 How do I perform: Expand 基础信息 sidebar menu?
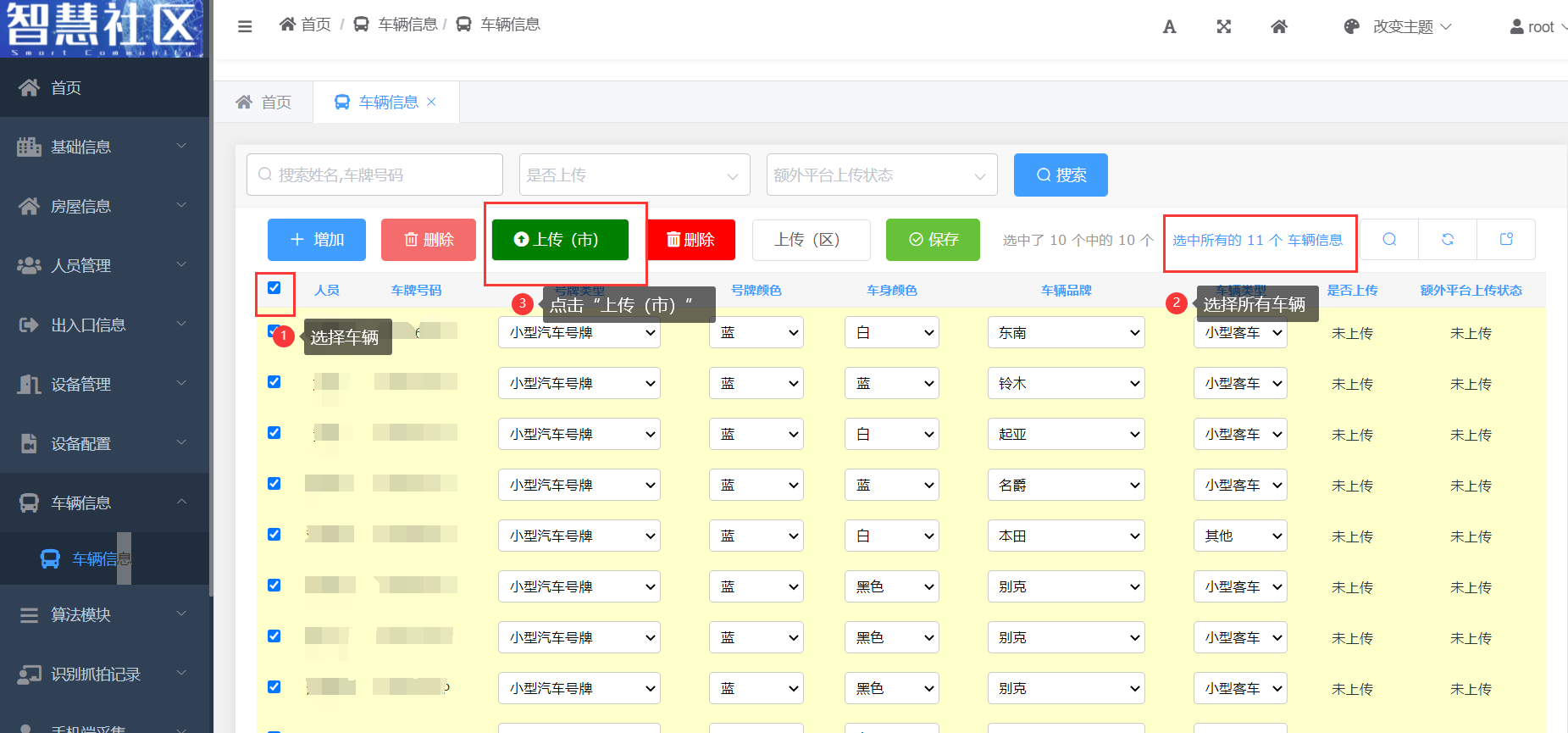tap(104, 147)
